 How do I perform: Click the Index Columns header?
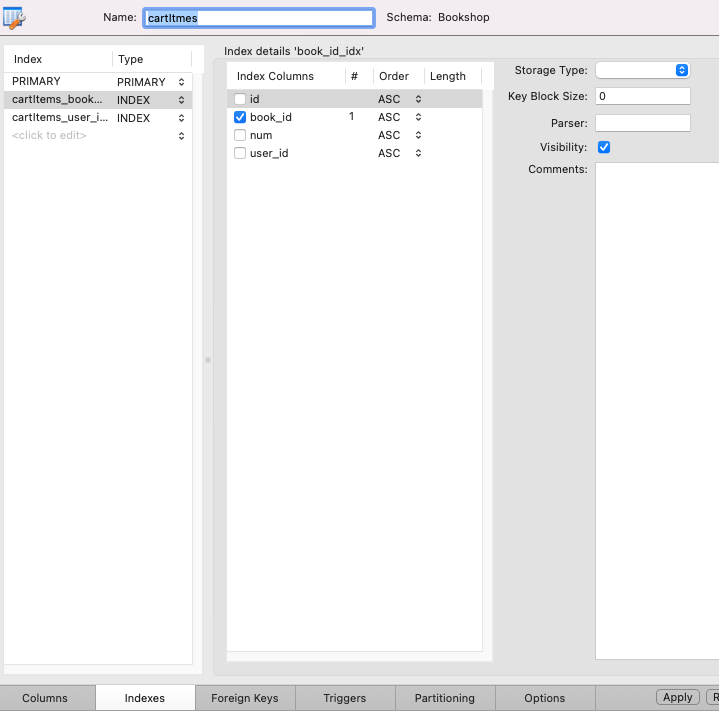pos(286,76)
